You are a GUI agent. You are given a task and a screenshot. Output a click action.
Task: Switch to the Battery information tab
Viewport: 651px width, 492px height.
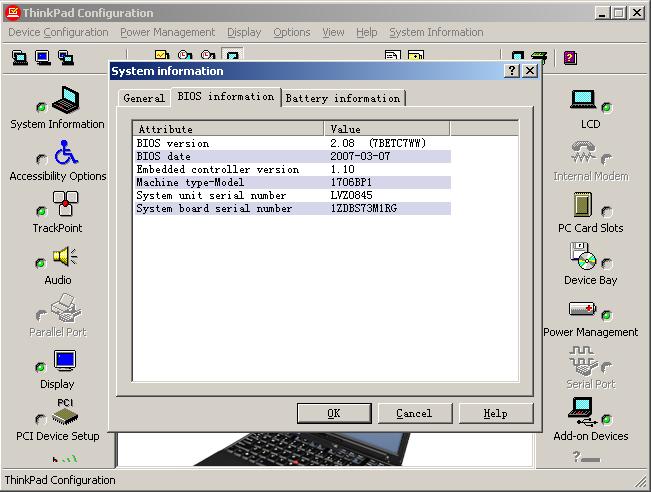coord(343,98)
